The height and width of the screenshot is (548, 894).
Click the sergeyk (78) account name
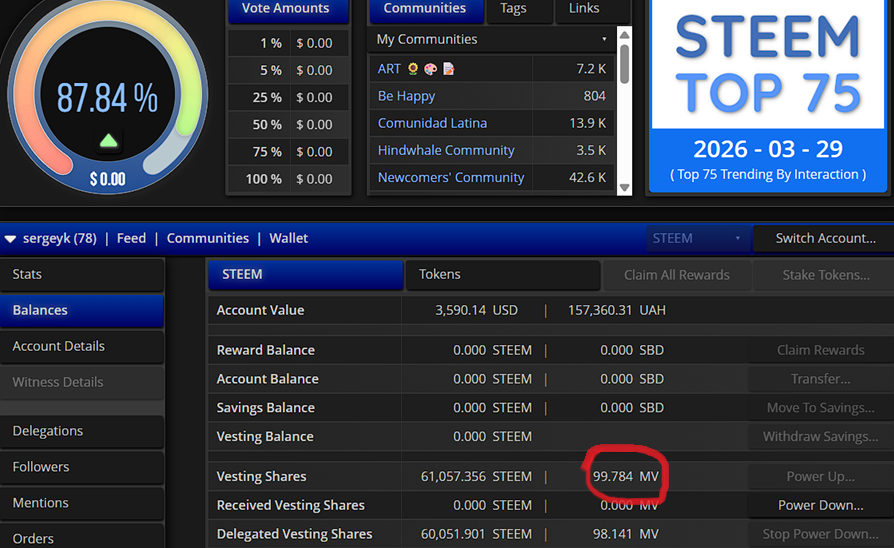(x=59, y=238)
